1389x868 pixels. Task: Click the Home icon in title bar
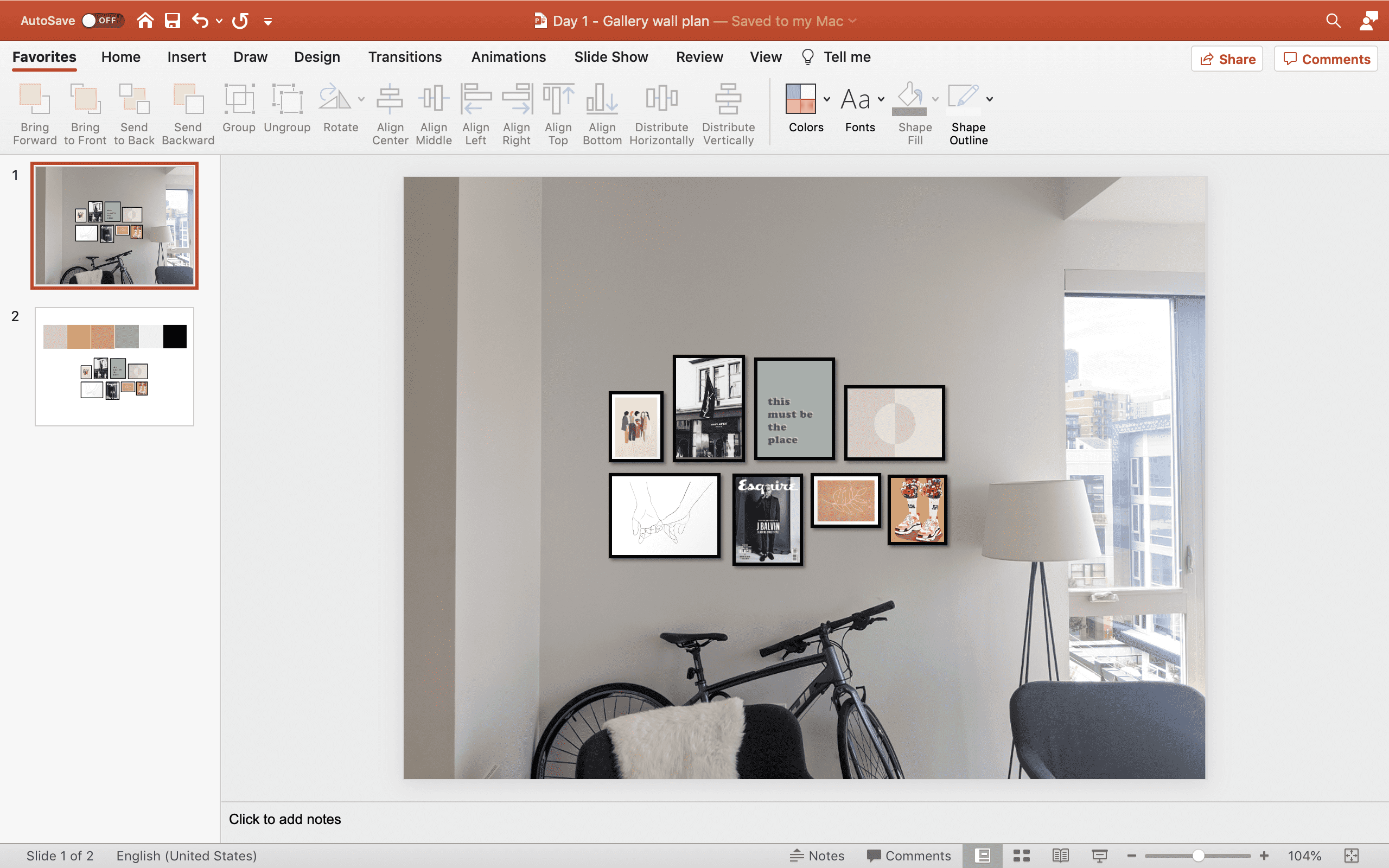coord(145,21)
